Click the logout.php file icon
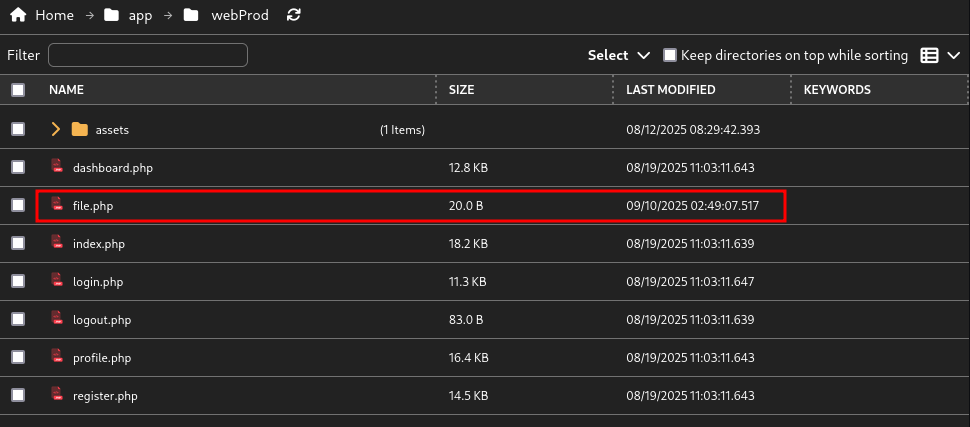This screenshot has height=427, width=970. 58,319
